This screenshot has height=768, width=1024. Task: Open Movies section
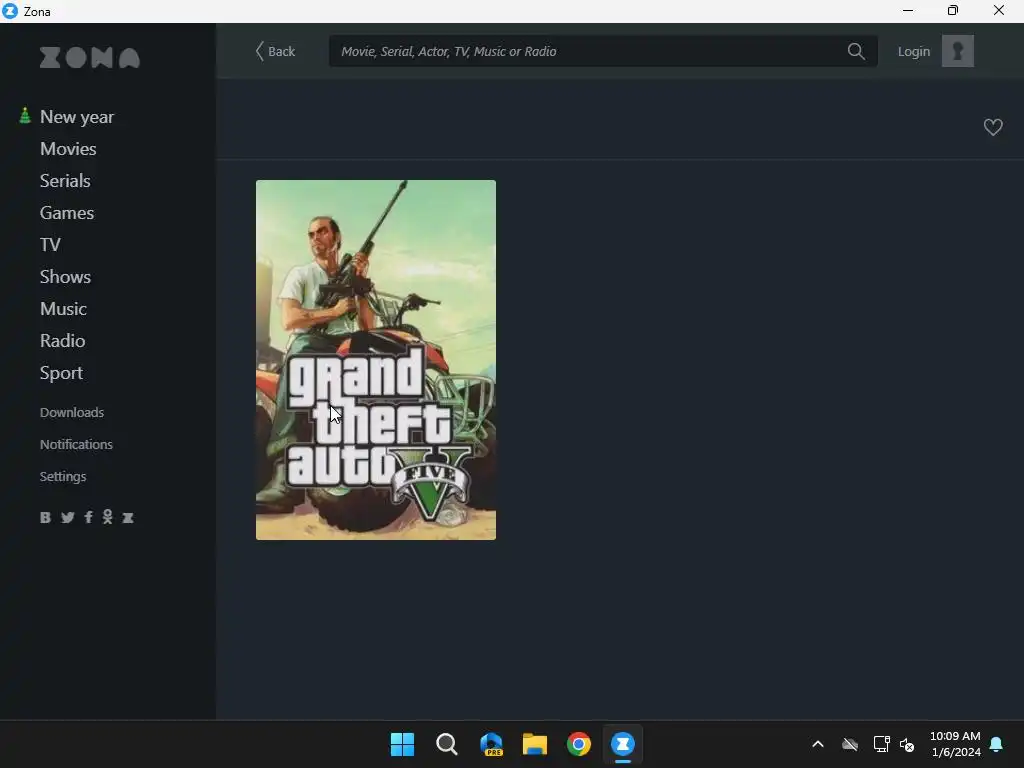pos(68,149)
